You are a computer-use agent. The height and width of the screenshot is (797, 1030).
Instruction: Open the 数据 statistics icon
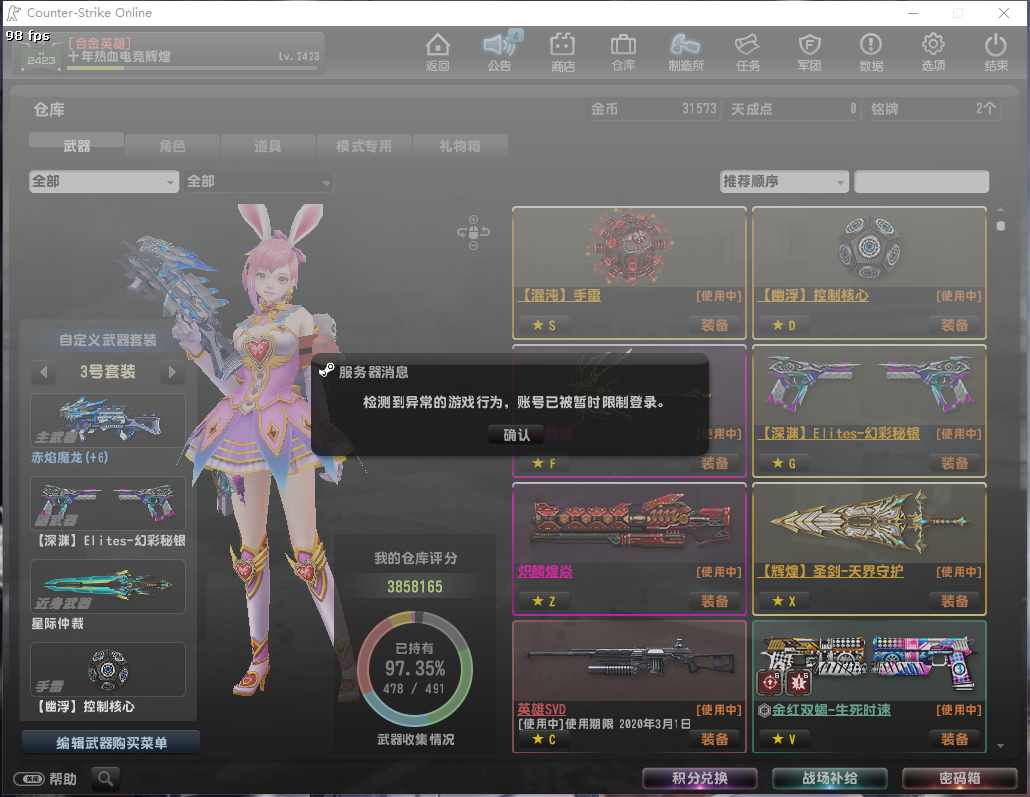(871, 53)
